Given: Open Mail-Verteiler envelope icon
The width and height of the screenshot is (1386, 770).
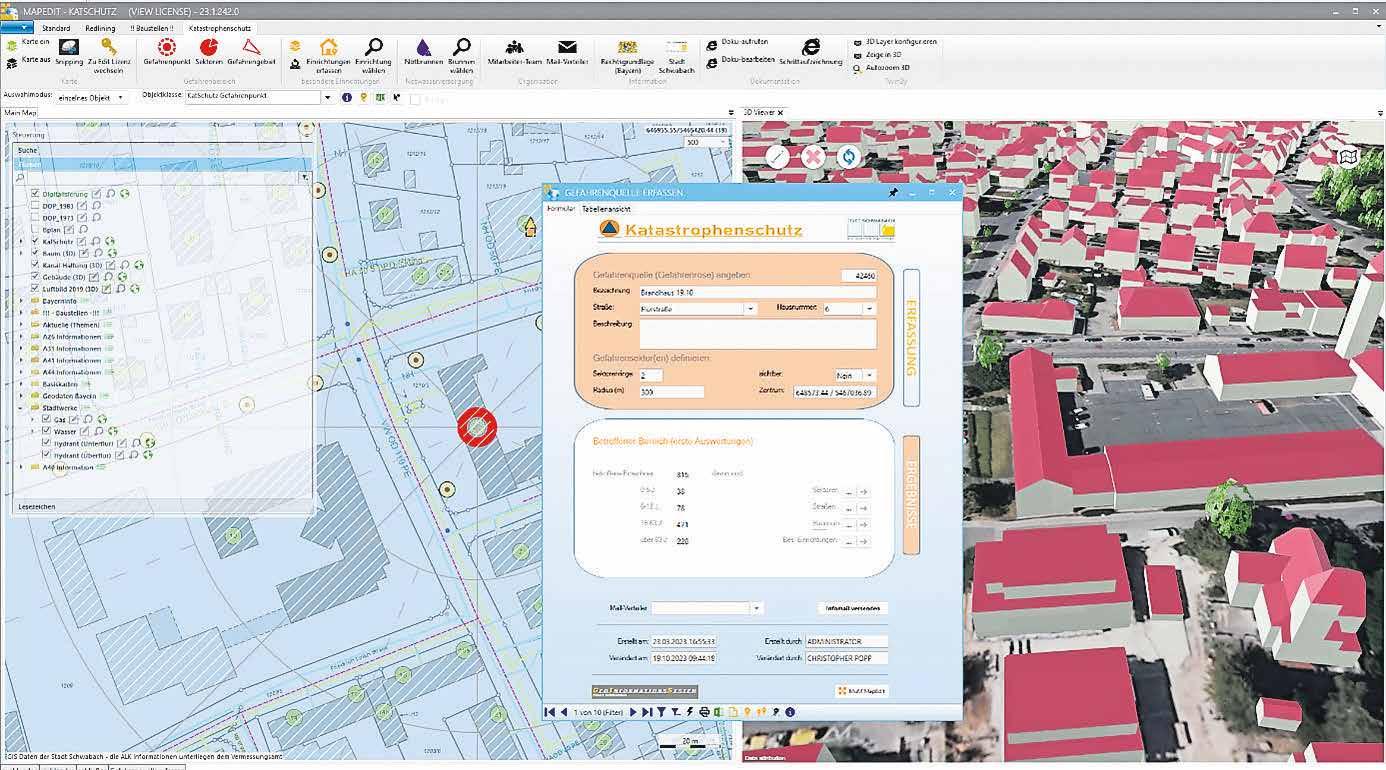Looking at the screenshot, I should click(567, 48).
